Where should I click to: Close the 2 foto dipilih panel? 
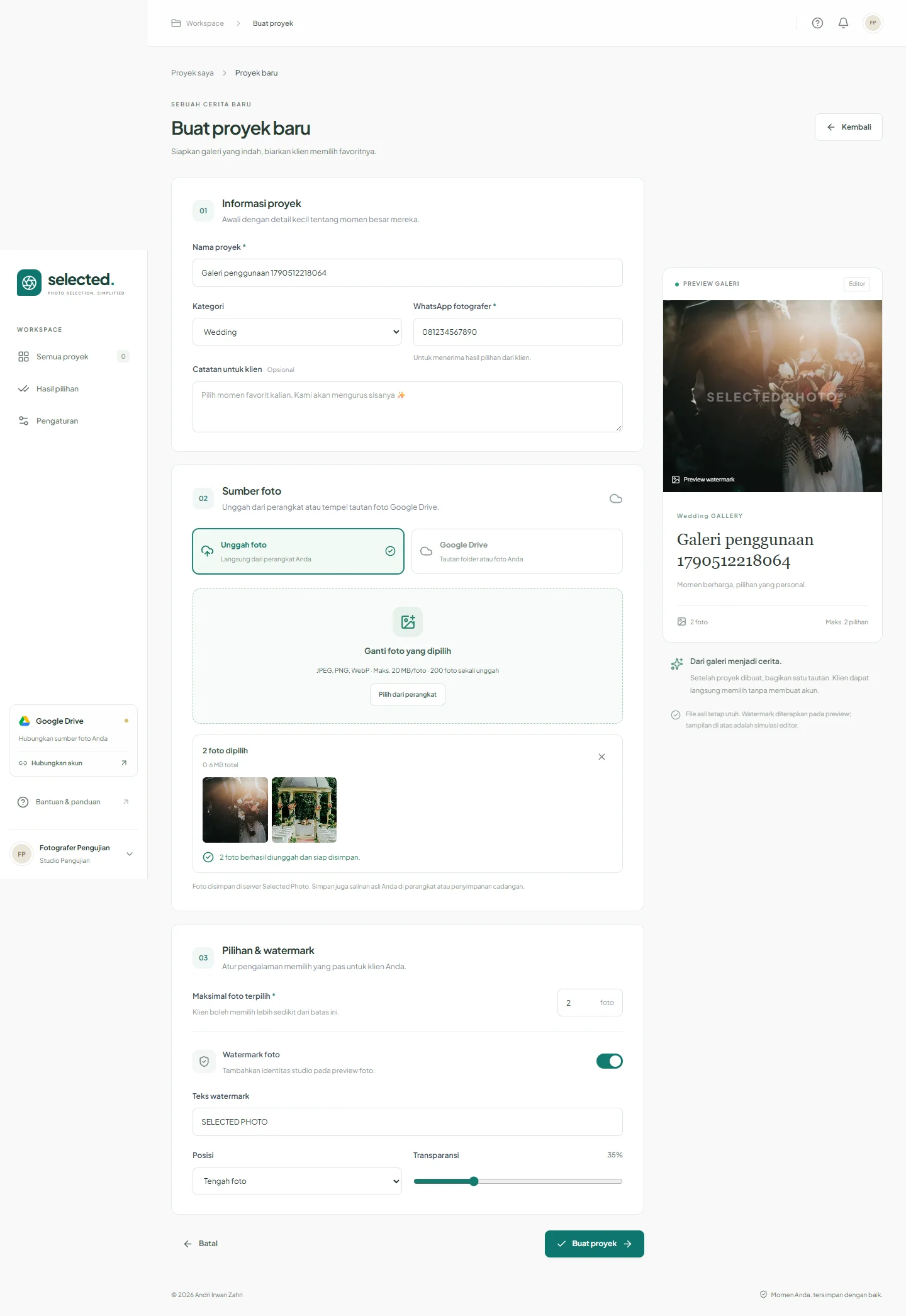click(601, 757)
